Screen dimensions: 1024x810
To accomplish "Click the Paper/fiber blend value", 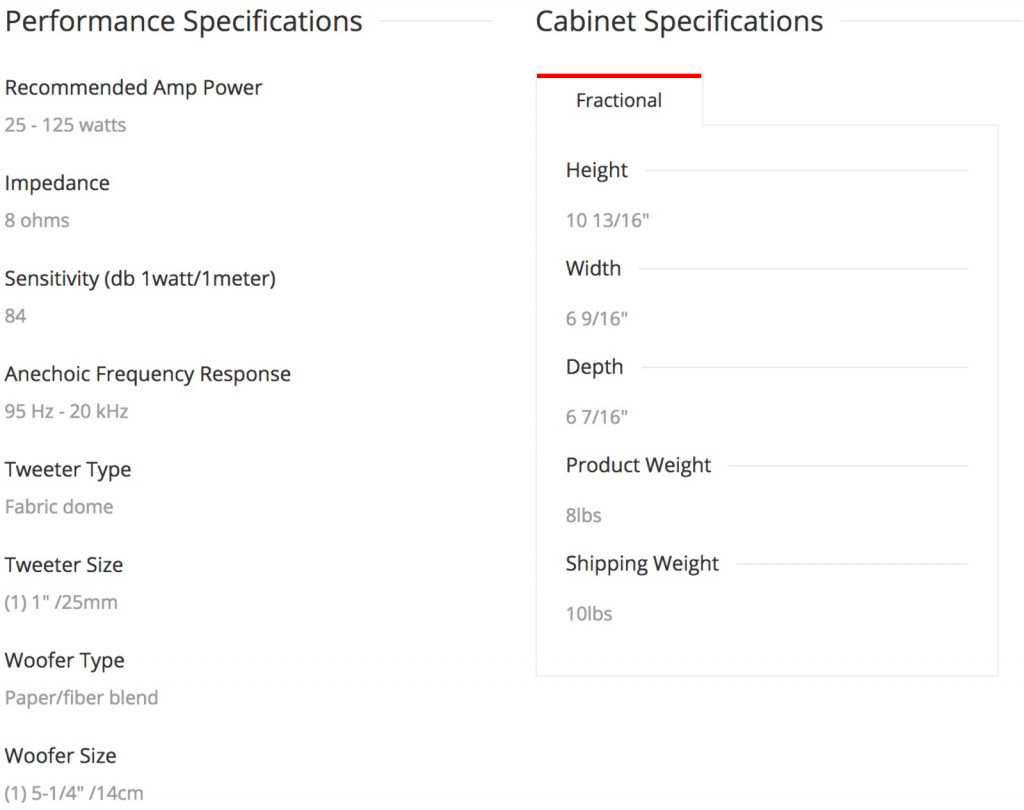I will pyautogui.click(x=81, y=698).
